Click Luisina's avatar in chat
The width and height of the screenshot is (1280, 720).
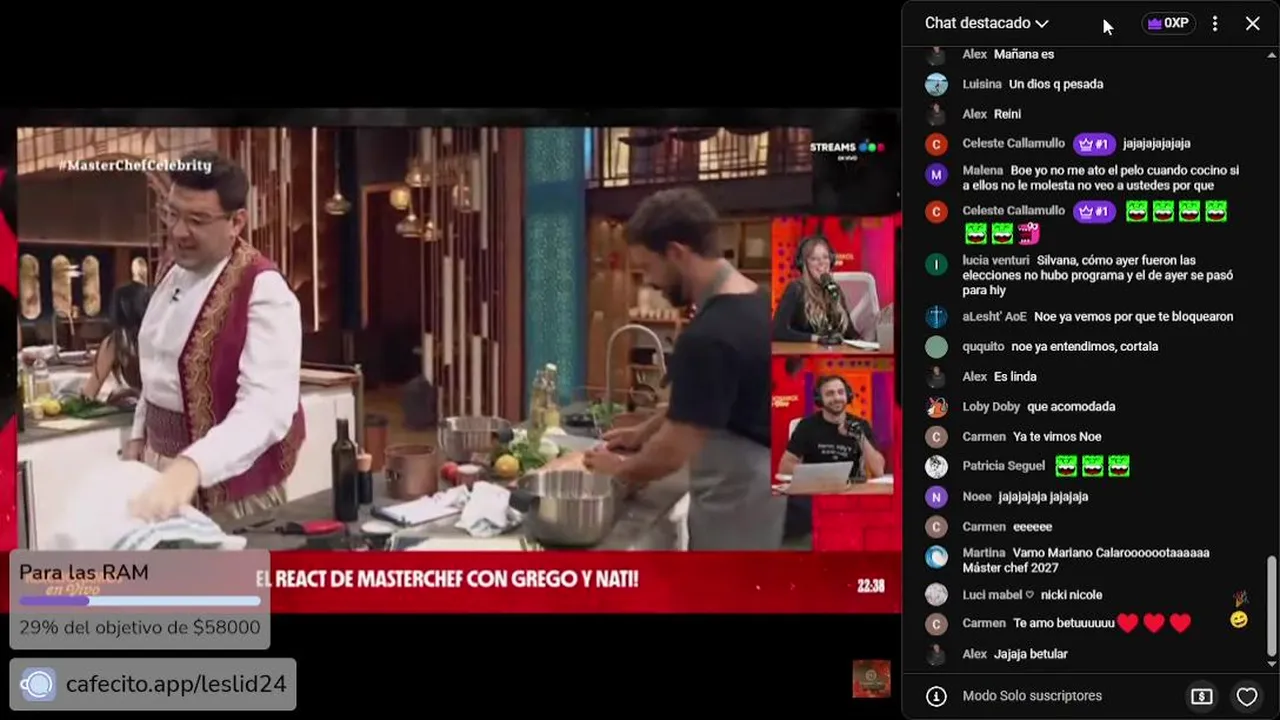click(936, 84)
